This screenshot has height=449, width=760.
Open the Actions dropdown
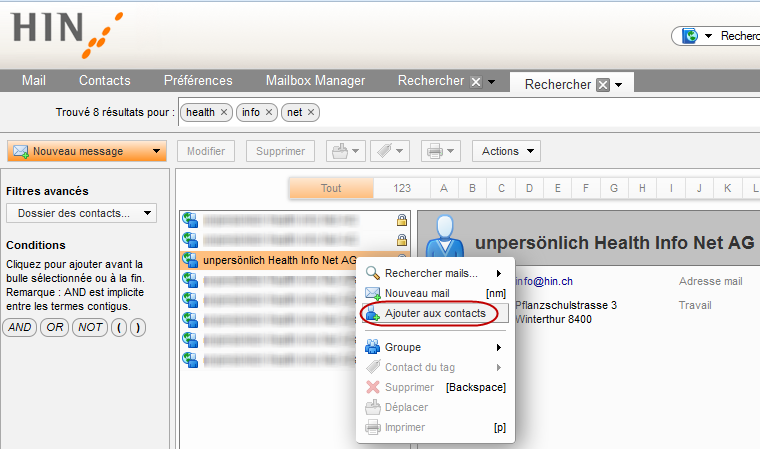tap(506, 151)
